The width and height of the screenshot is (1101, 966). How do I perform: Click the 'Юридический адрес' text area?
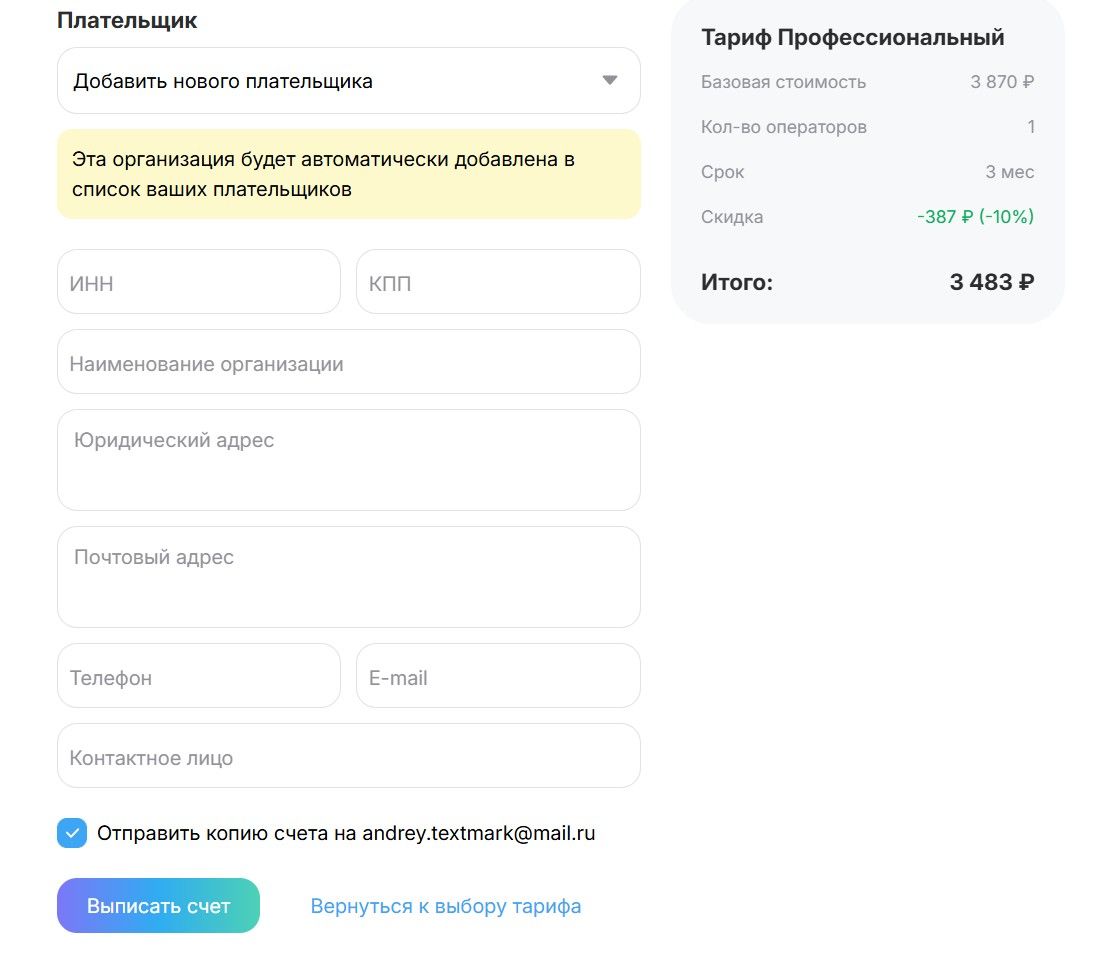click(x=348, y=460)
